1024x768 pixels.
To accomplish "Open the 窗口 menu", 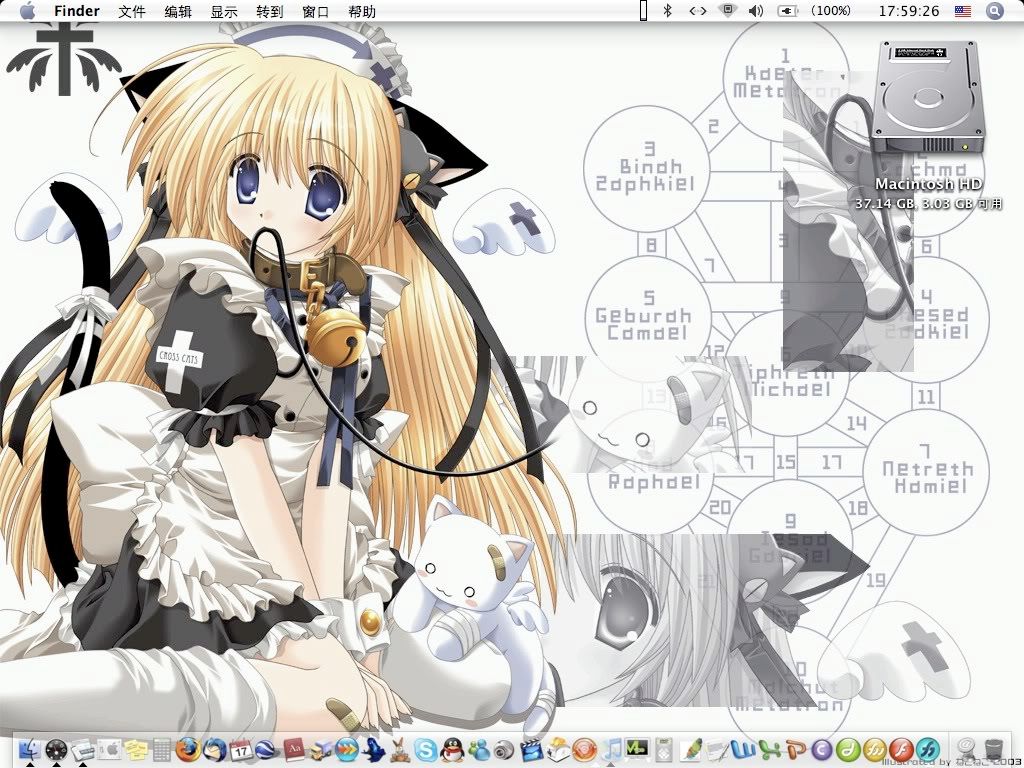I will pyautogui.click(x=316, y=11).
